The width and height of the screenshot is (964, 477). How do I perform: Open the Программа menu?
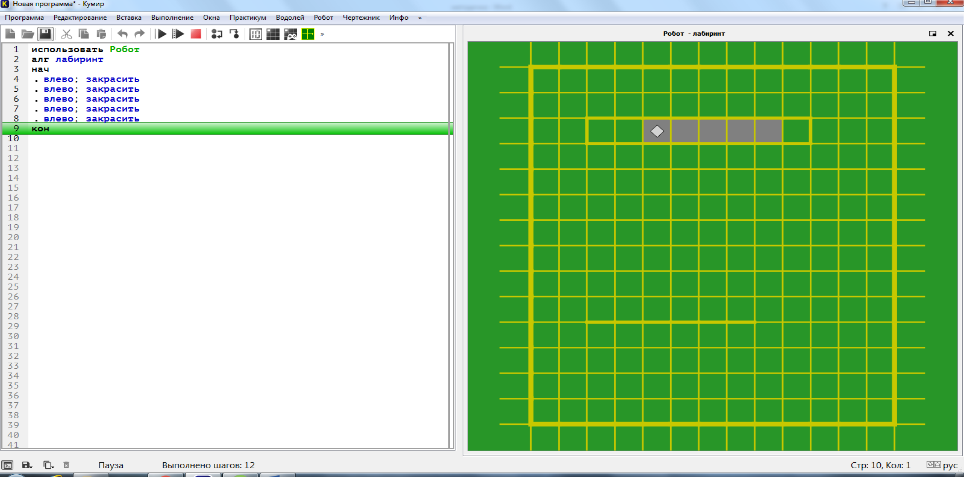[24, 18]
